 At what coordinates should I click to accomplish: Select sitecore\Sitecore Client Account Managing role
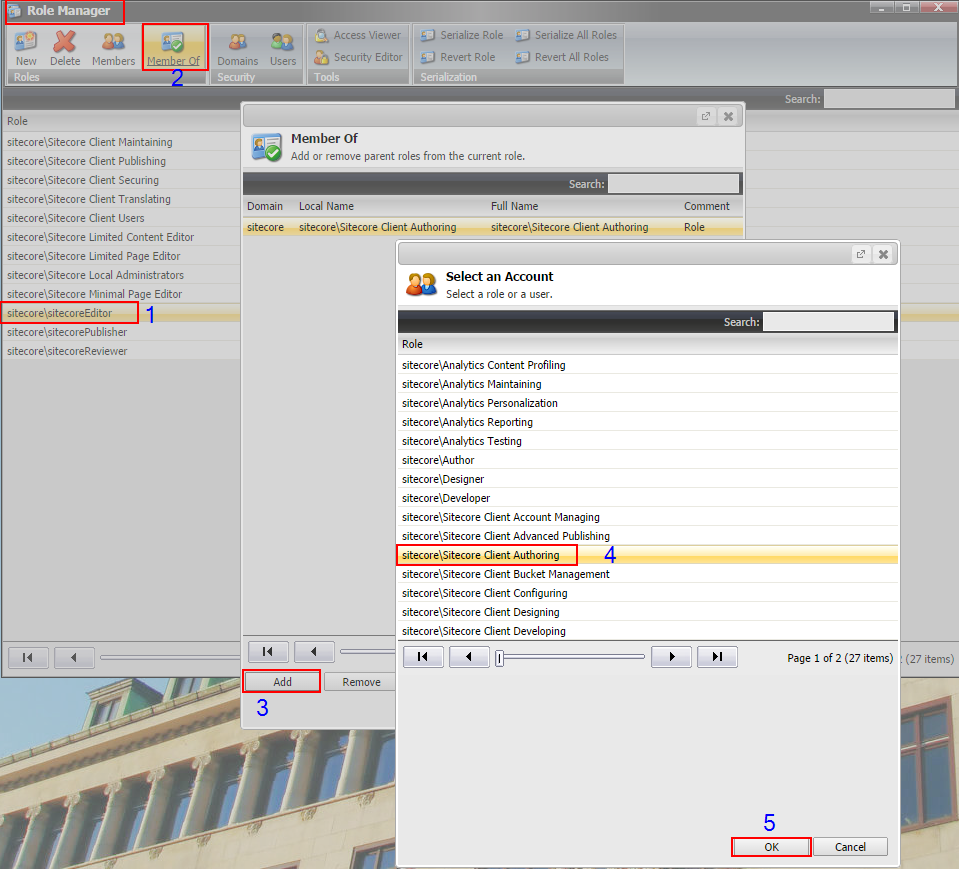click(648, 517)
